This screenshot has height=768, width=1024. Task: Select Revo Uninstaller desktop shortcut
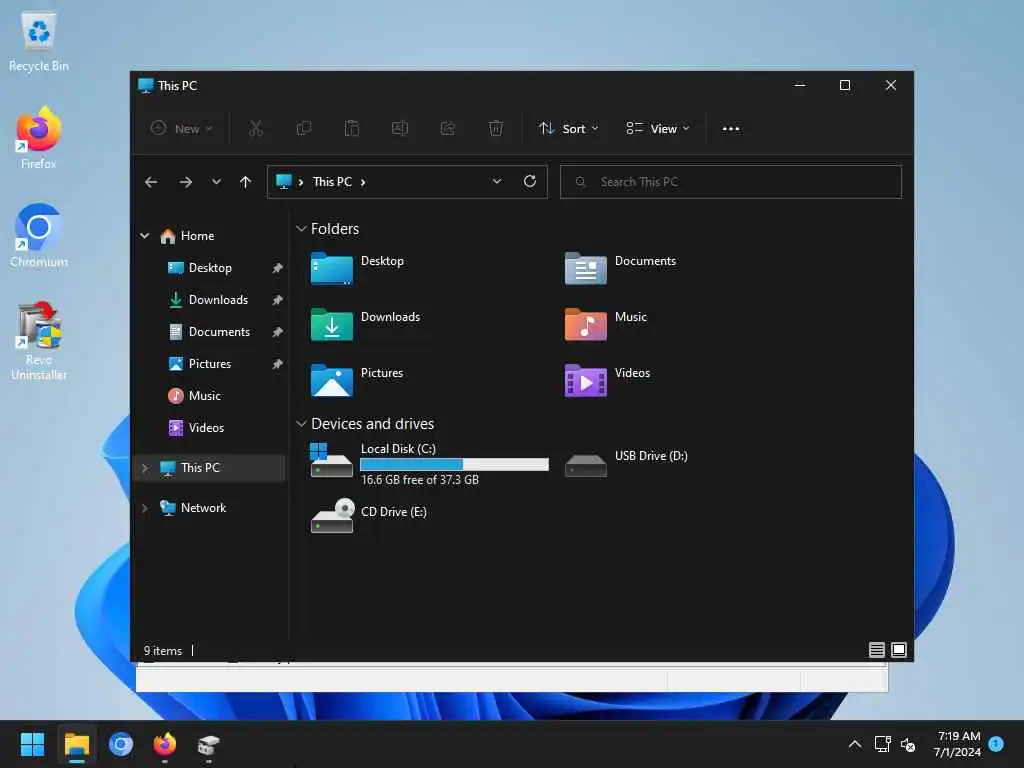[39, 341]
